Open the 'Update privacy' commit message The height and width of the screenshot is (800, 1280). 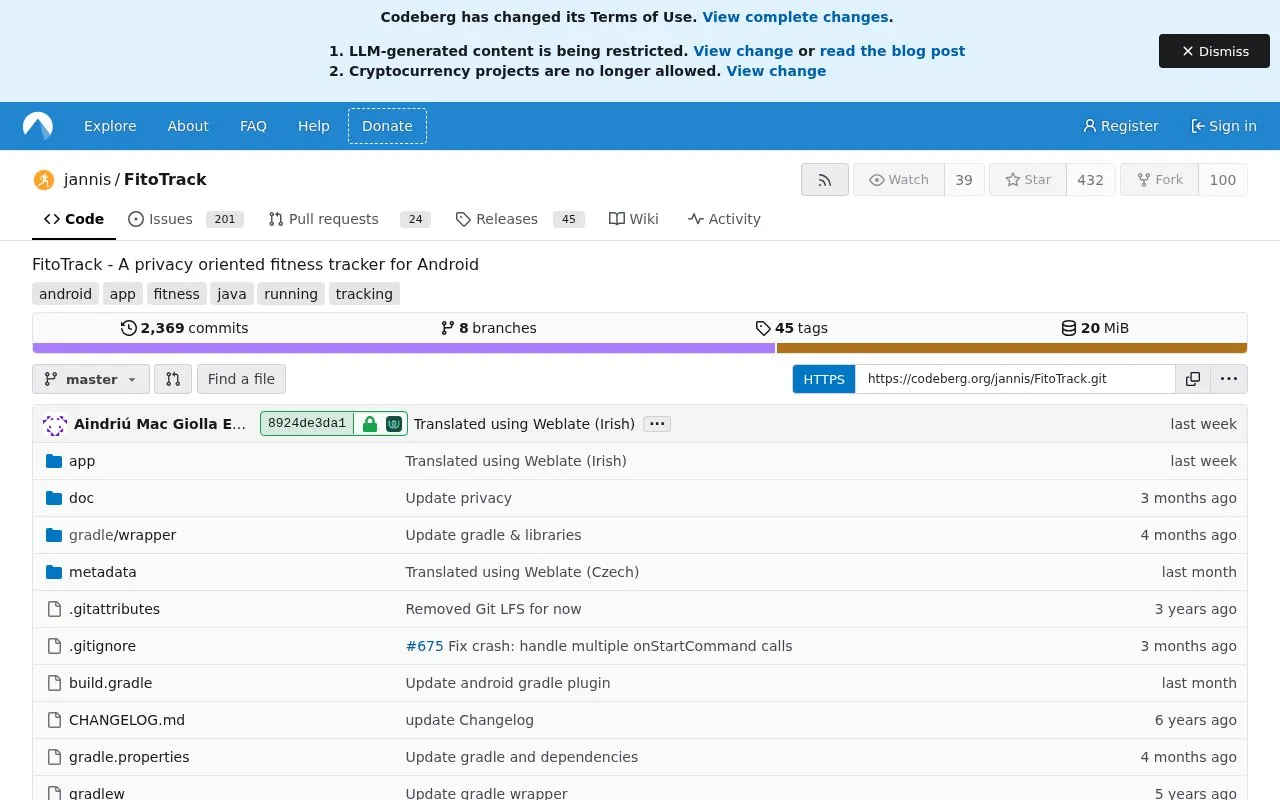458,498
